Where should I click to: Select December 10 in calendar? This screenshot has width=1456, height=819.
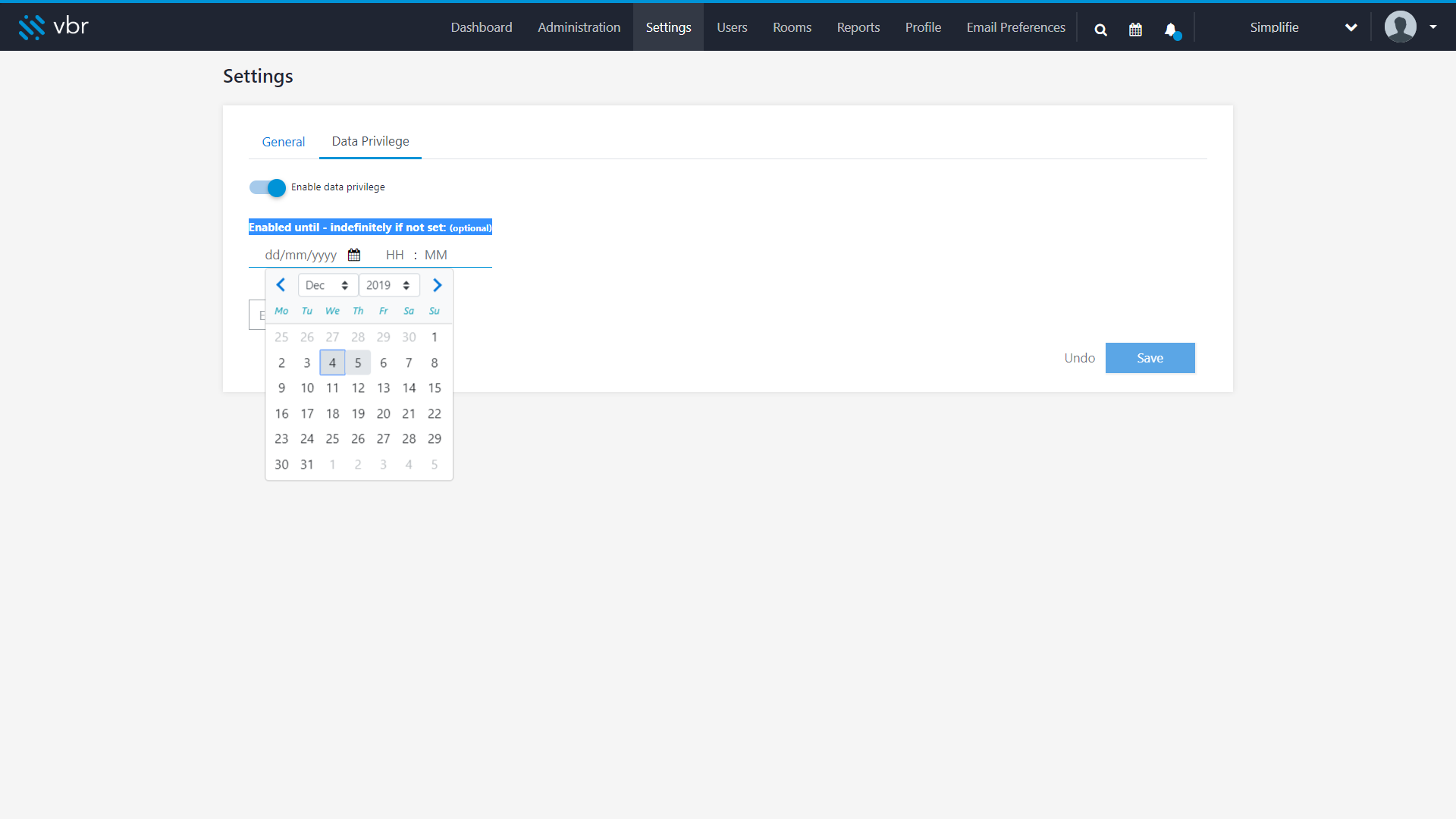307,388
